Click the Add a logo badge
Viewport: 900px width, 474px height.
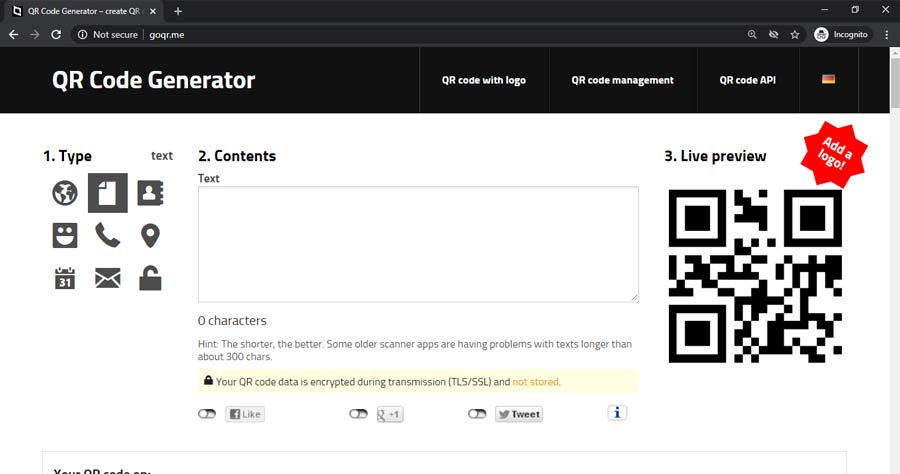point(834,151)
